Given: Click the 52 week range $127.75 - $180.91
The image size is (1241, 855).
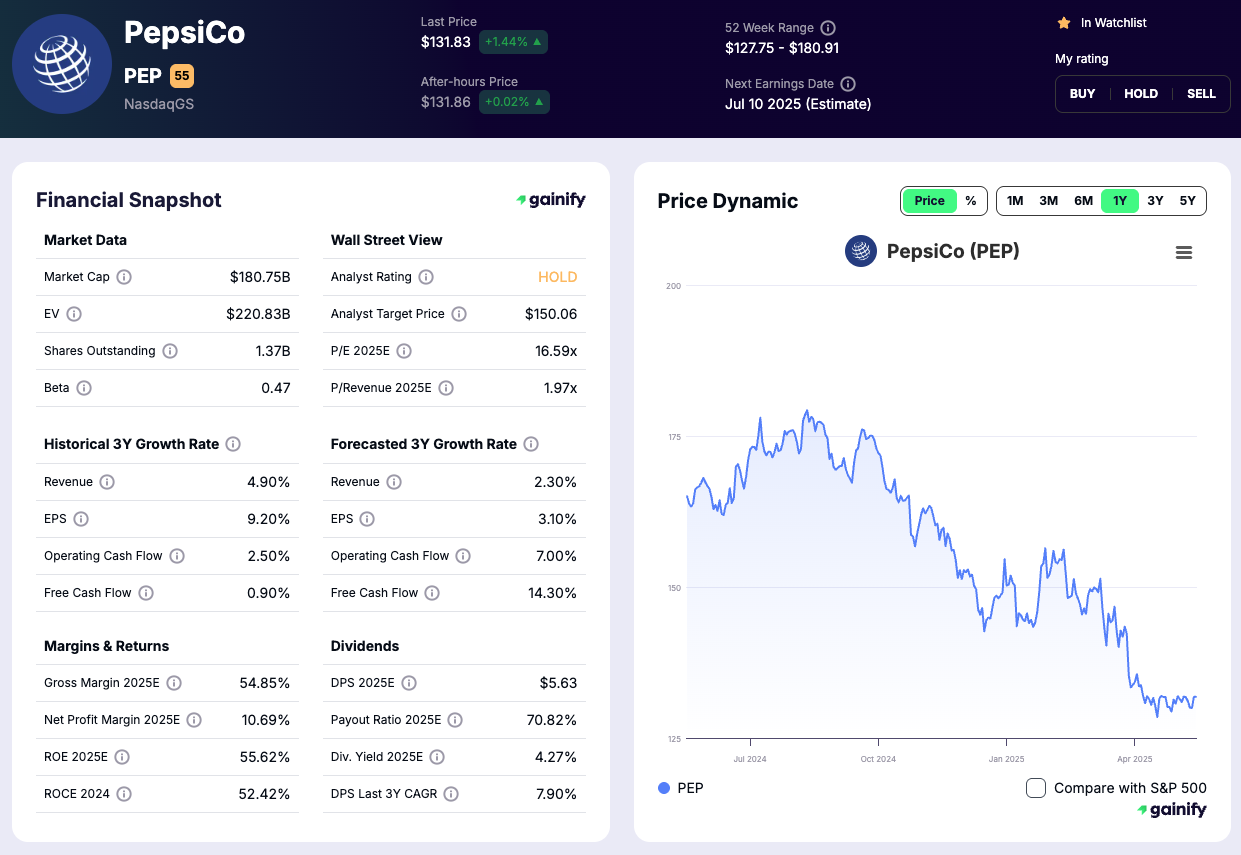Looking at the screenshot, I should [x=782, y=48].
